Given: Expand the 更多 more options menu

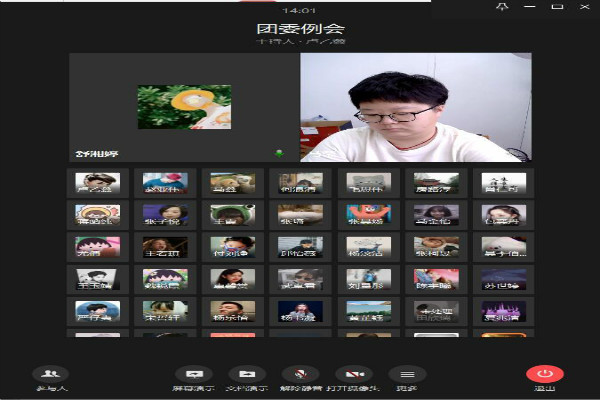Looking at the screenshot, I should (x=406, y=376).
